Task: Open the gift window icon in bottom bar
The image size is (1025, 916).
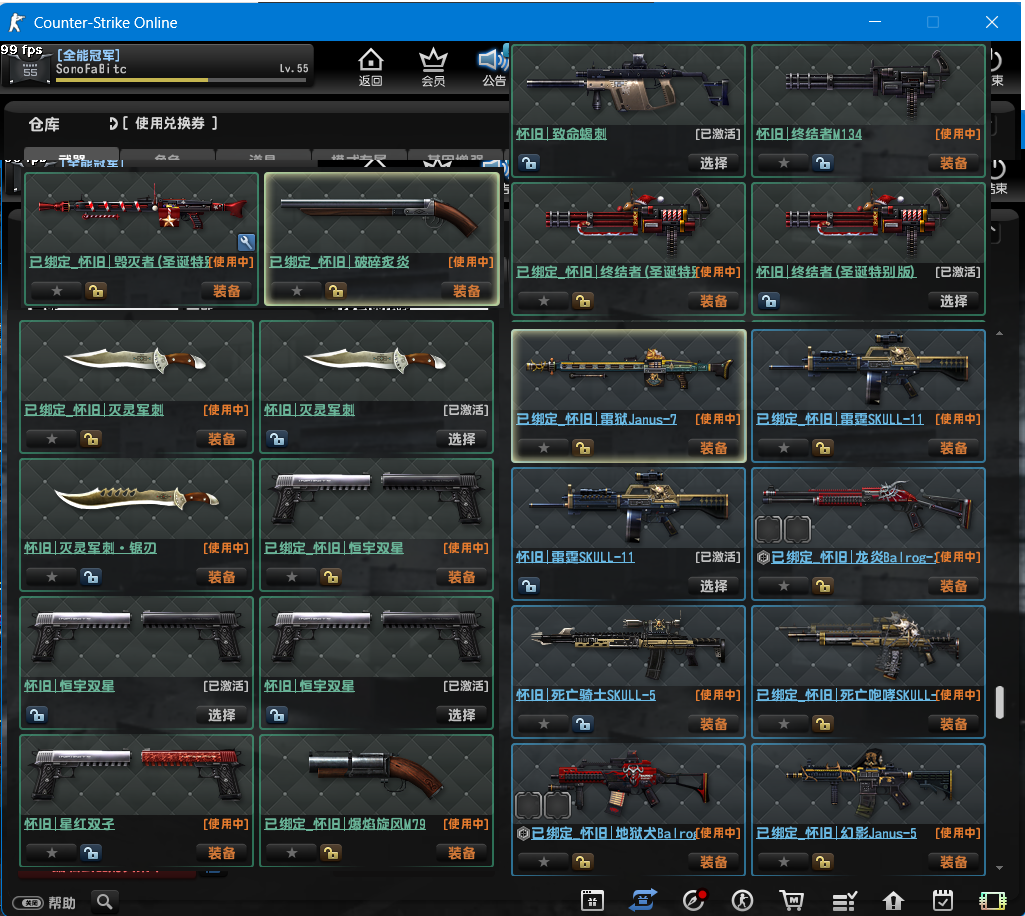Action: coord(592,901)
